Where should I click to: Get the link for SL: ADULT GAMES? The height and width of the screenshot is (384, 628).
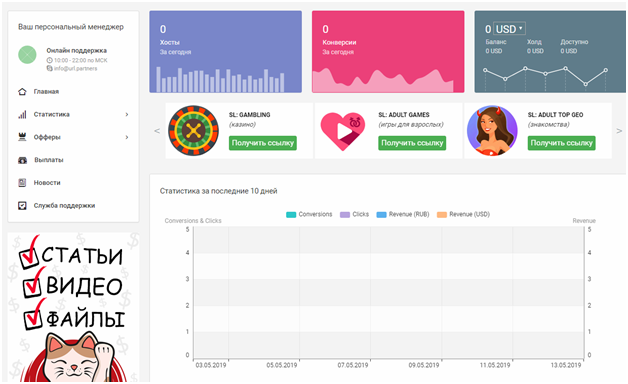[412, 143]
